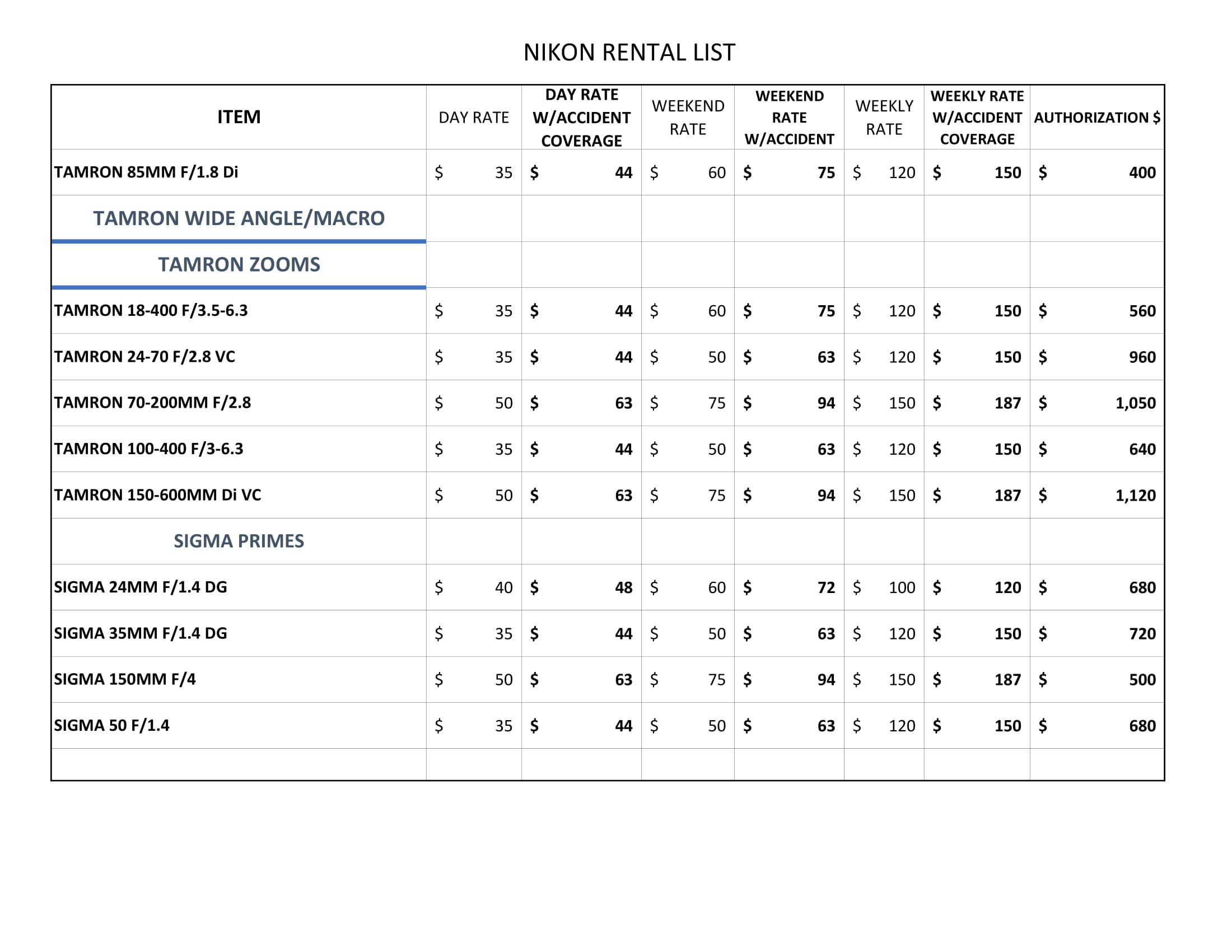This screenshot has width=1232, height=952.
Task: Click the NIKON RENTAL LIST title
Action: (x=629, y=53)
